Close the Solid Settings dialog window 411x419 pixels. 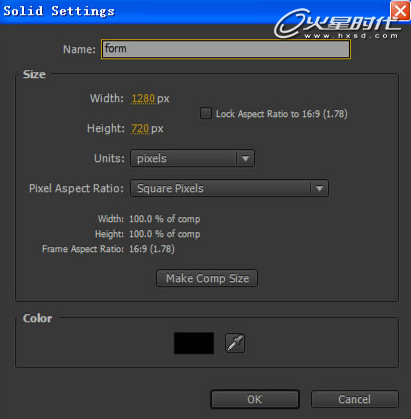click(x=400, y=11)
